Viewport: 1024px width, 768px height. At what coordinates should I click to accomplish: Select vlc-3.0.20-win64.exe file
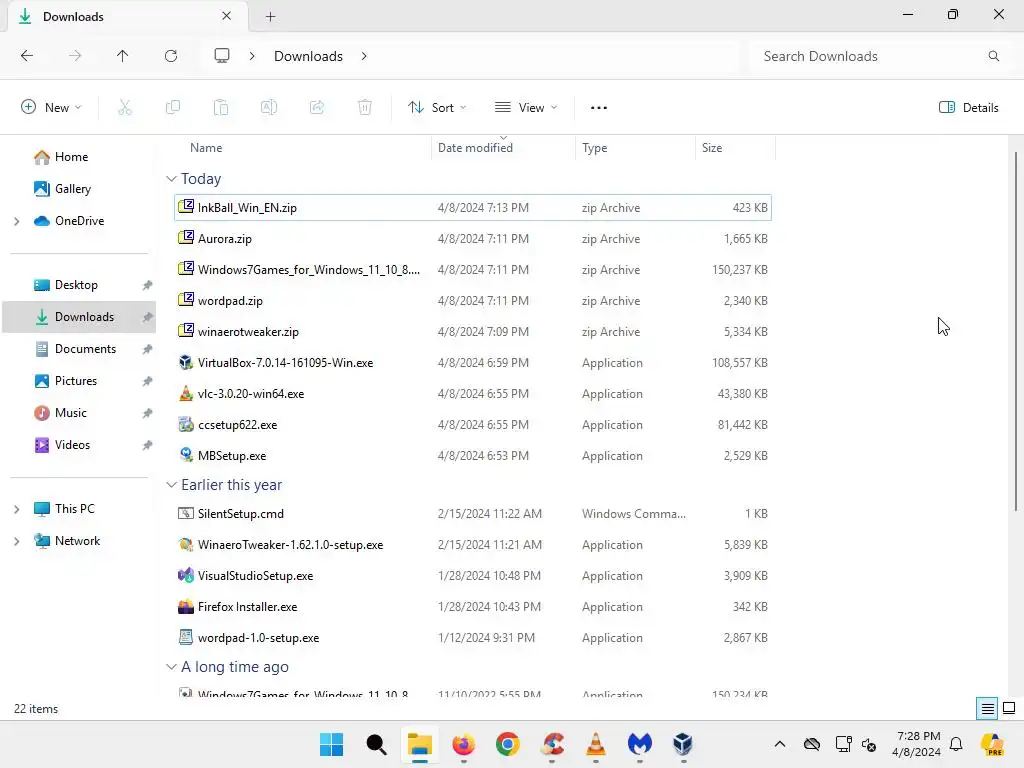473,394
